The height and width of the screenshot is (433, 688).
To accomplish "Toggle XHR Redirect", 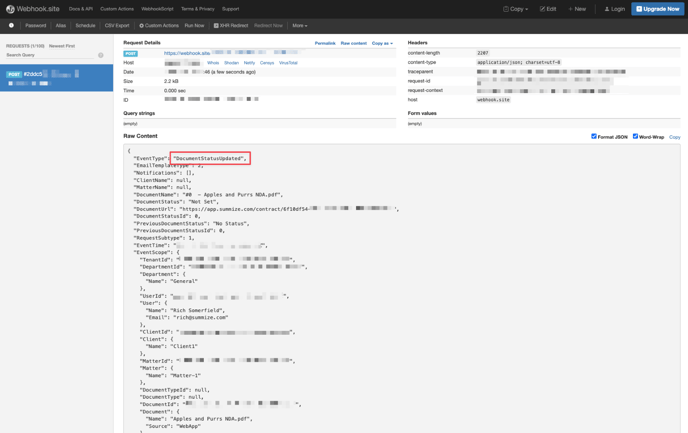I will (231, 25).
